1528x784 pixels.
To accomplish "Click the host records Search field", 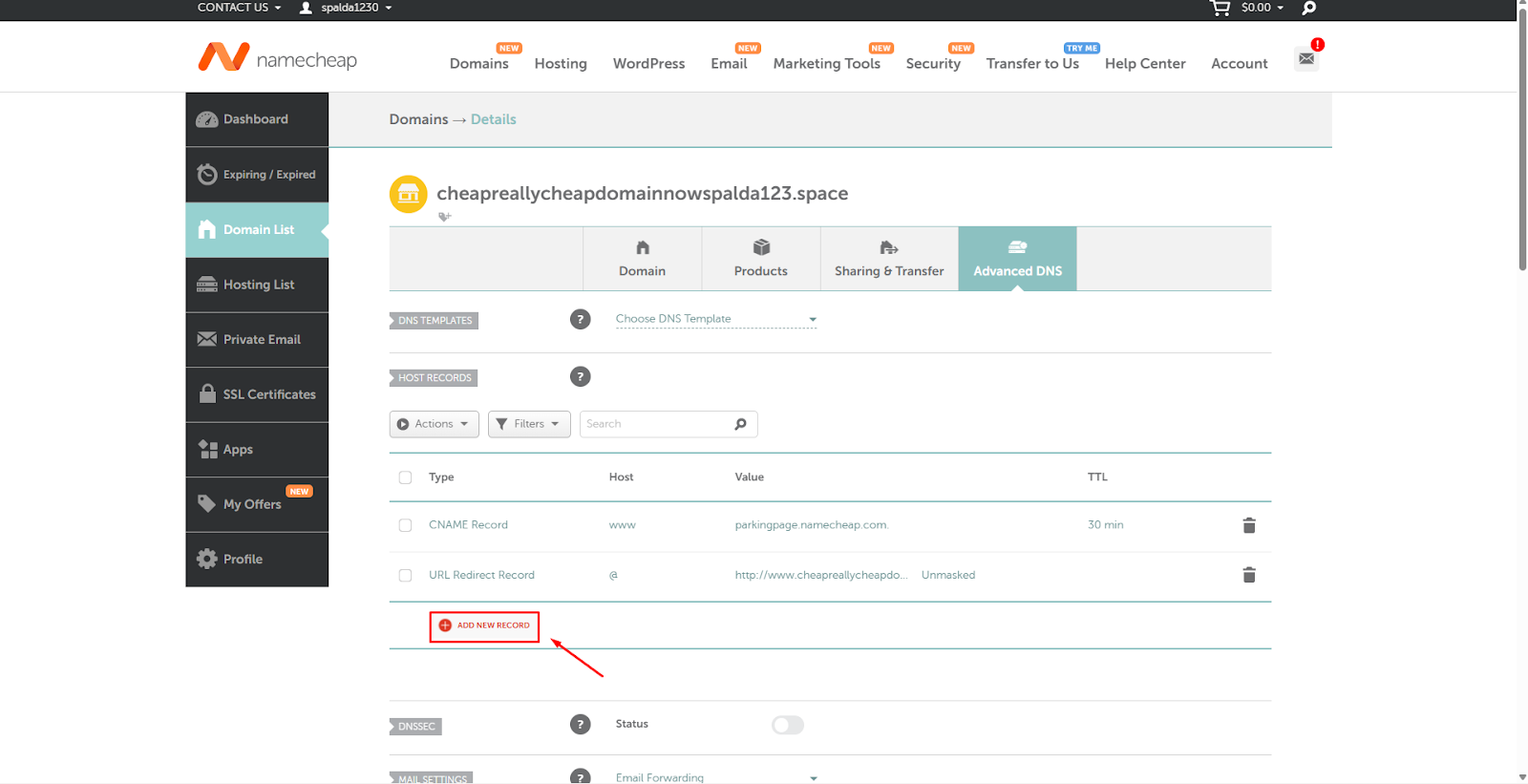I will [x=657, y=424].
